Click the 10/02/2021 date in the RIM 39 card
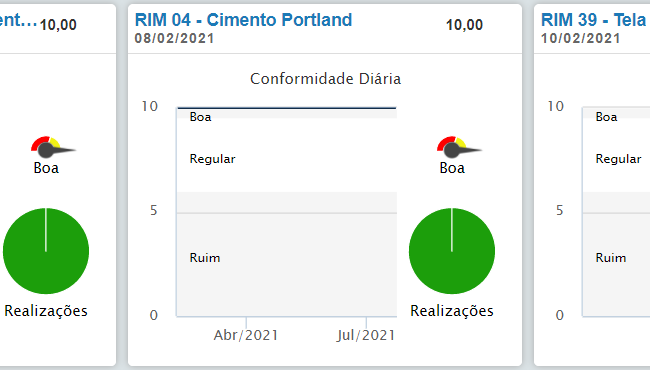The width and height of the screenshot is (650, 370). (x=580, y=39)
